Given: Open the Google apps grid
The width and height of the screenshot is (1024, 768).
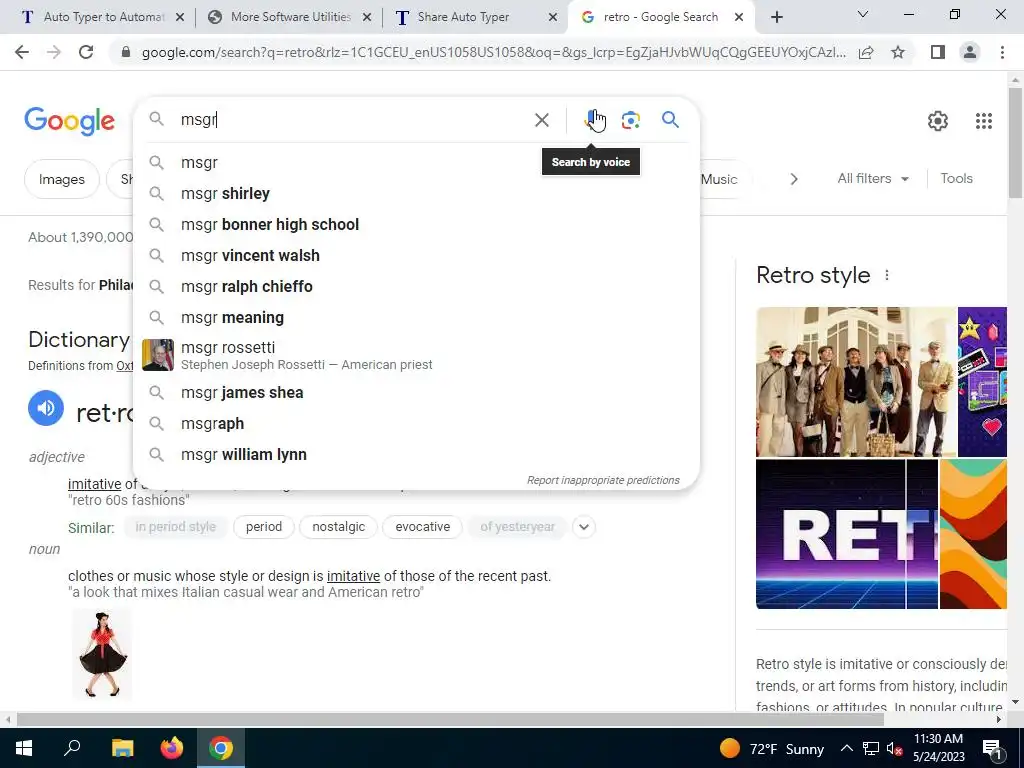Looking at the screenshot, I should [x=984, y=121].
